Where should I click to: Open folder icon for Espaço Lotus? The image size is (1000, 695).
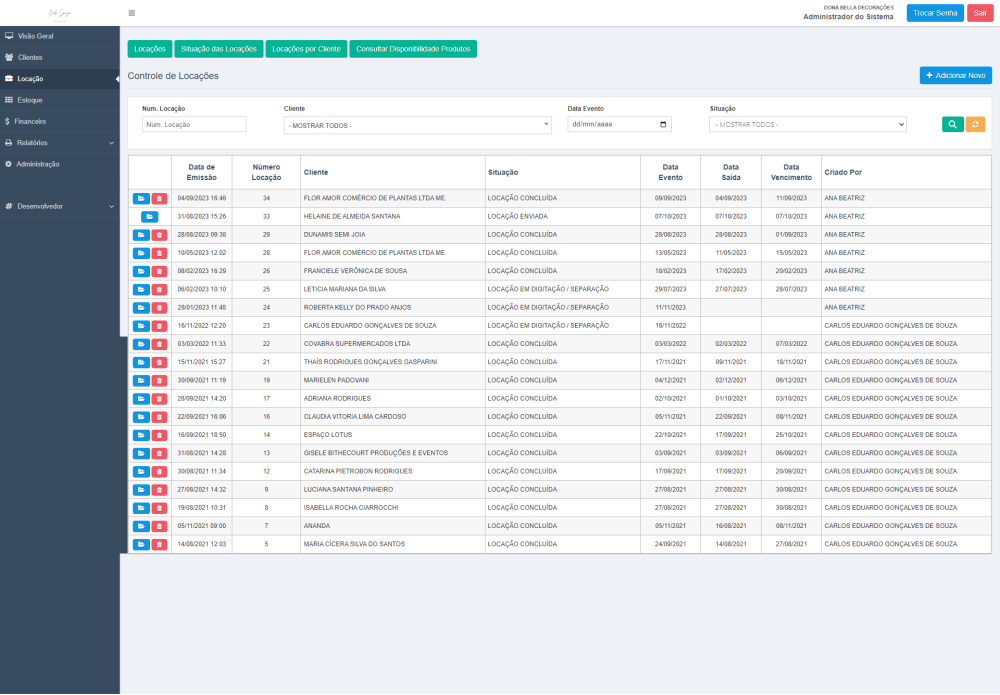tap(141, 435)
